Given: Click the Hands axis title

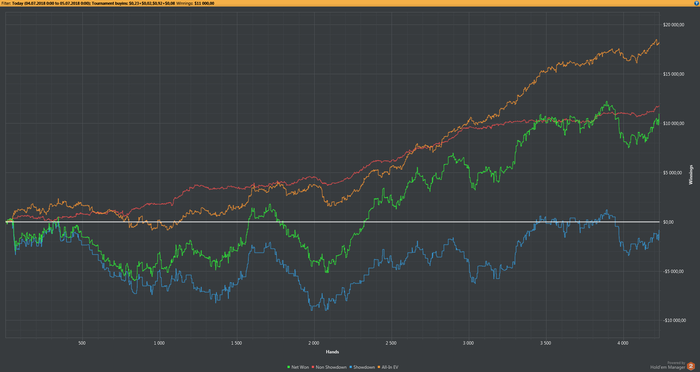Looking at the screenshot, I should point(332,352).
